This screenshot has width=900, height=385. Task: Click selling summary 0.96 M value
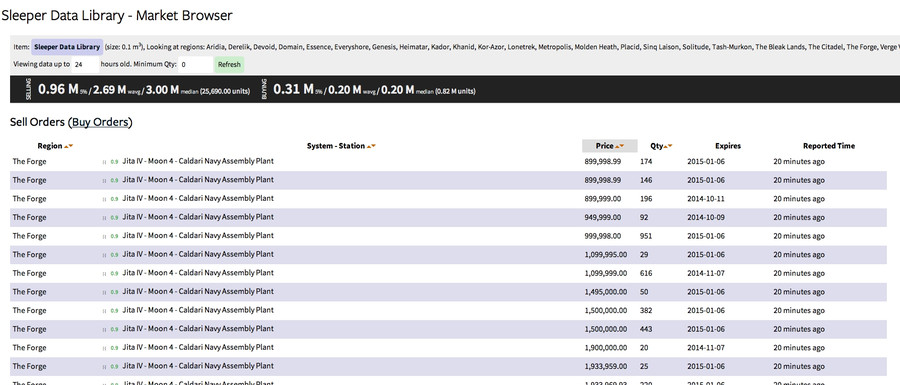[x=58, y=89]
